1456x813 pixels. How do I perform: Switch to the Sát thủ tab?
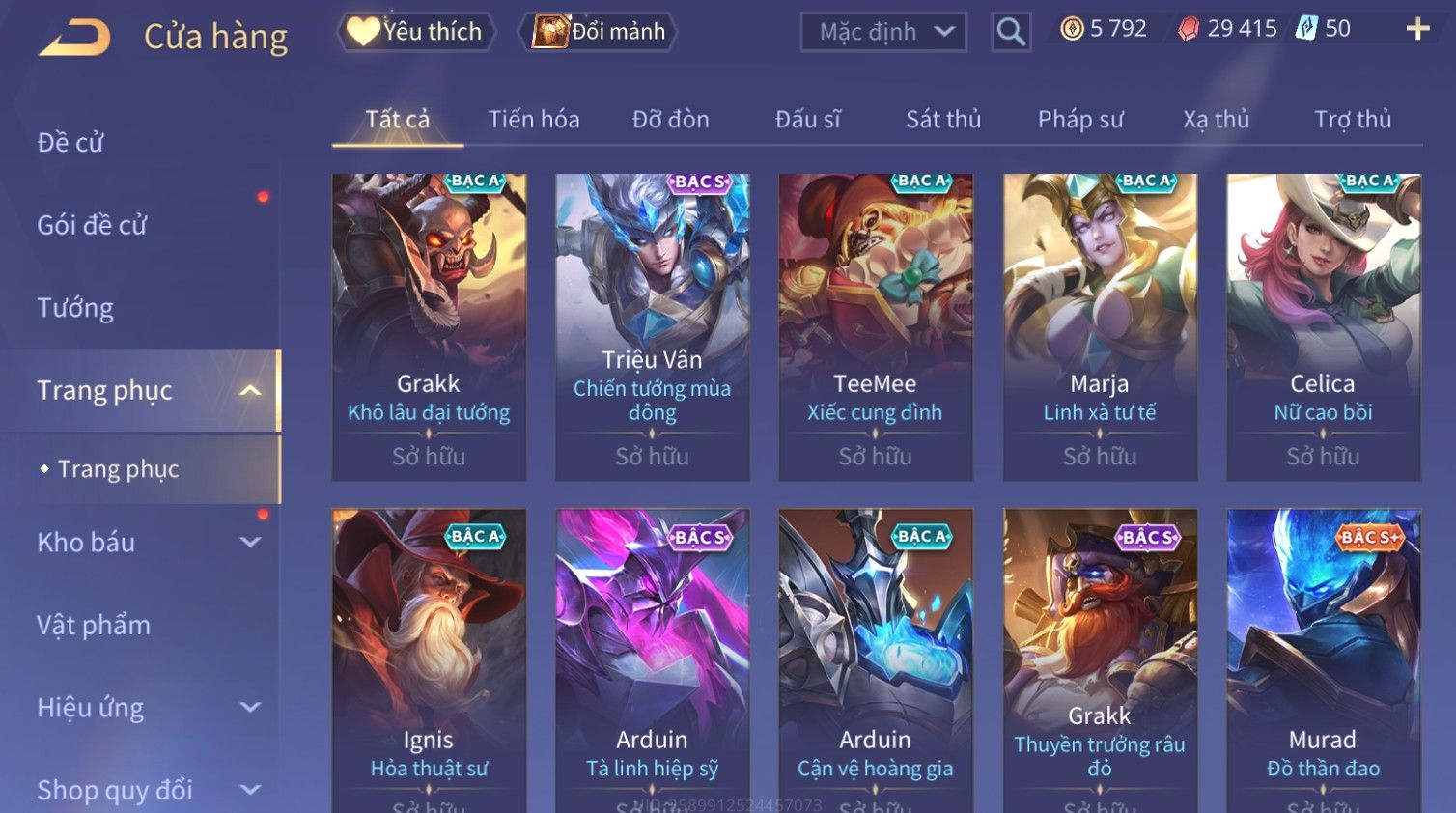coord(943,120)
